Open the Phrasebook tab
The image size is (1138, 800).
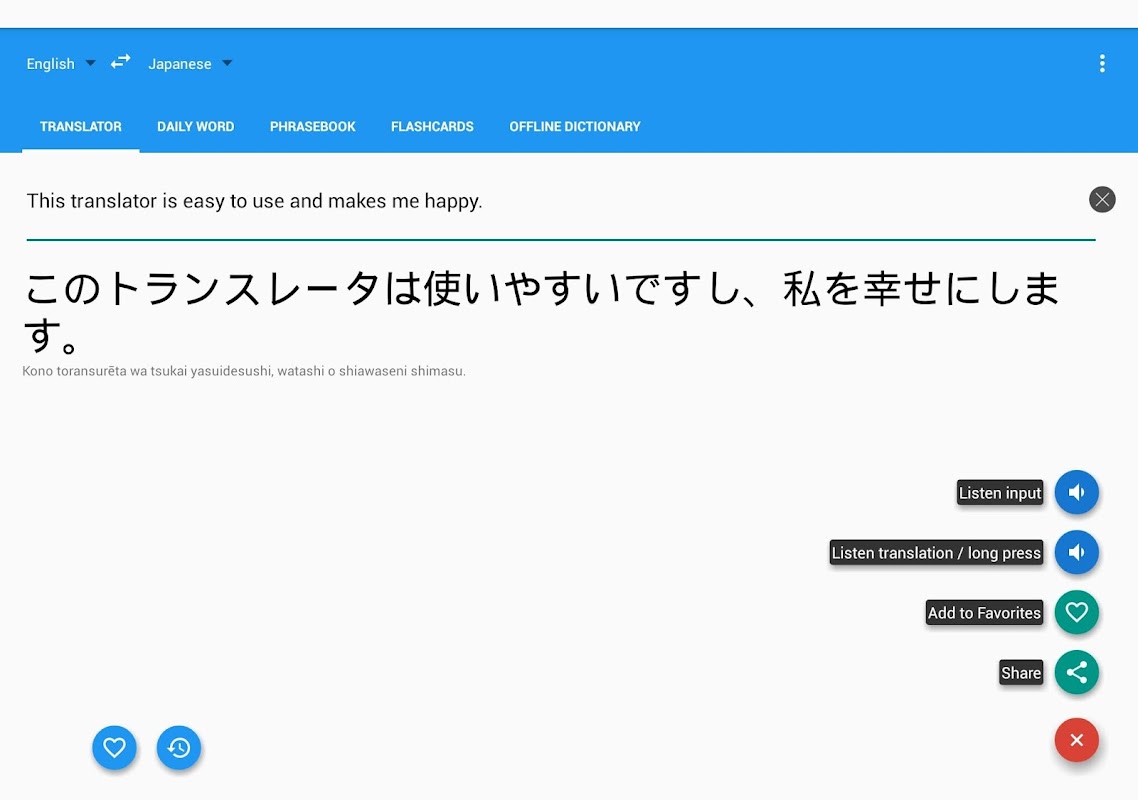point(313,126)
